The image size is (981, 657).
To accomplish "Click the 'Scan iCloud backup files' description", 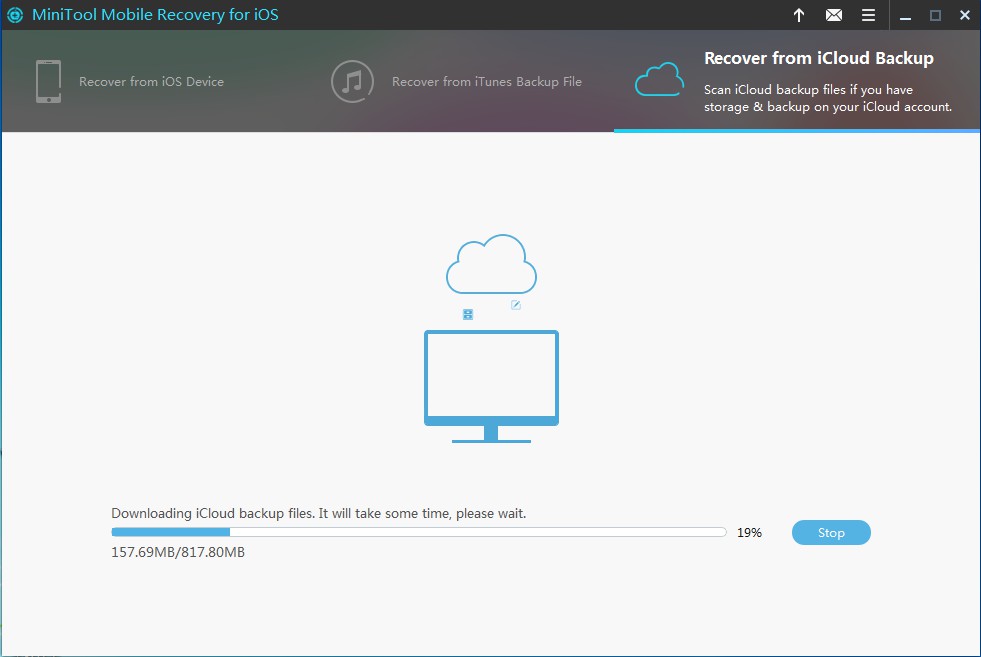I will coord(828,98).
